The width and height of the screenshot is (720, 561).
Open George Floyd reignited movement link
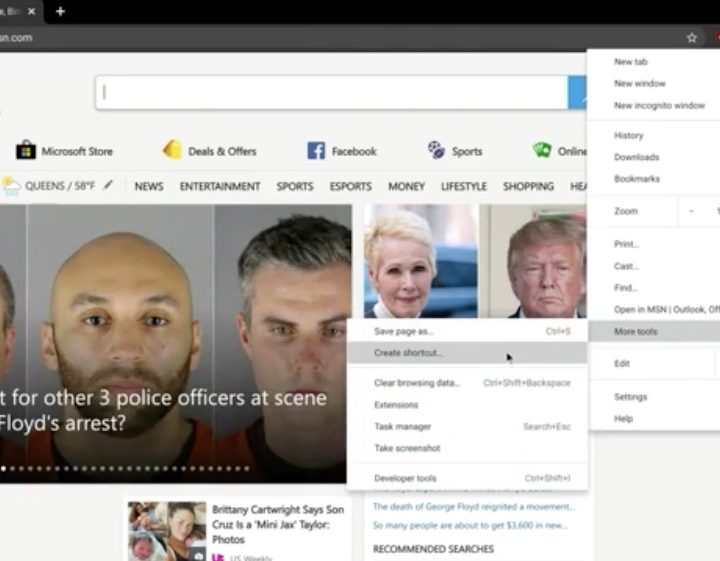(474, 506)
